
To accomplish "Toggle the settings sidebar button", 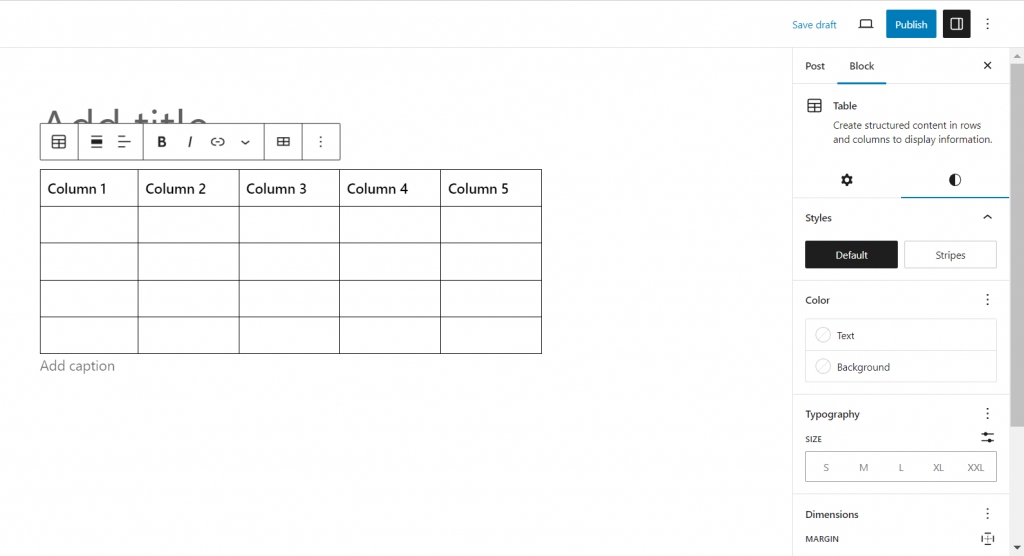I will click(x=956, y=24).
